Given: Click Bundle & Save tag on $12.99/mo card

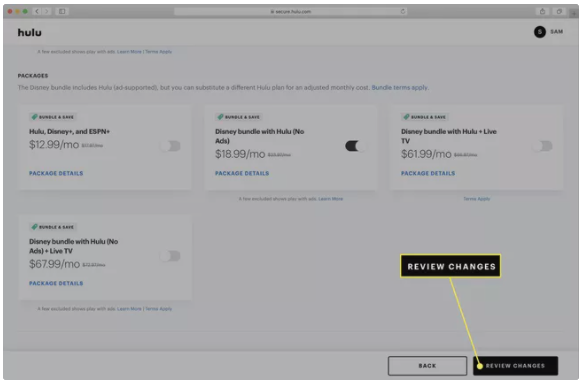Looking at the screenshot, I should [53, 117].
